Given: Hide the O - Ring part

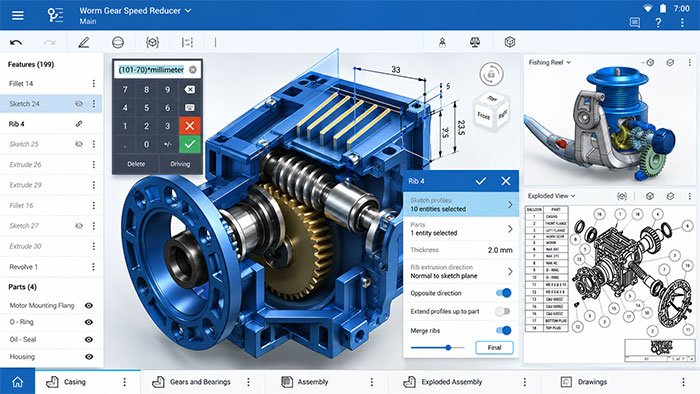Looking at the screenshot, I should (89, 322).
